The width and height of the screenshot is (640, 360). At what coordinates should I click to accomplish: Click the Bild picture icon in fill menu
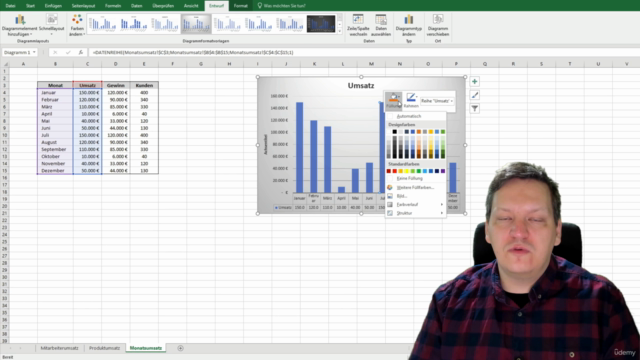click(x=390, y=196)
